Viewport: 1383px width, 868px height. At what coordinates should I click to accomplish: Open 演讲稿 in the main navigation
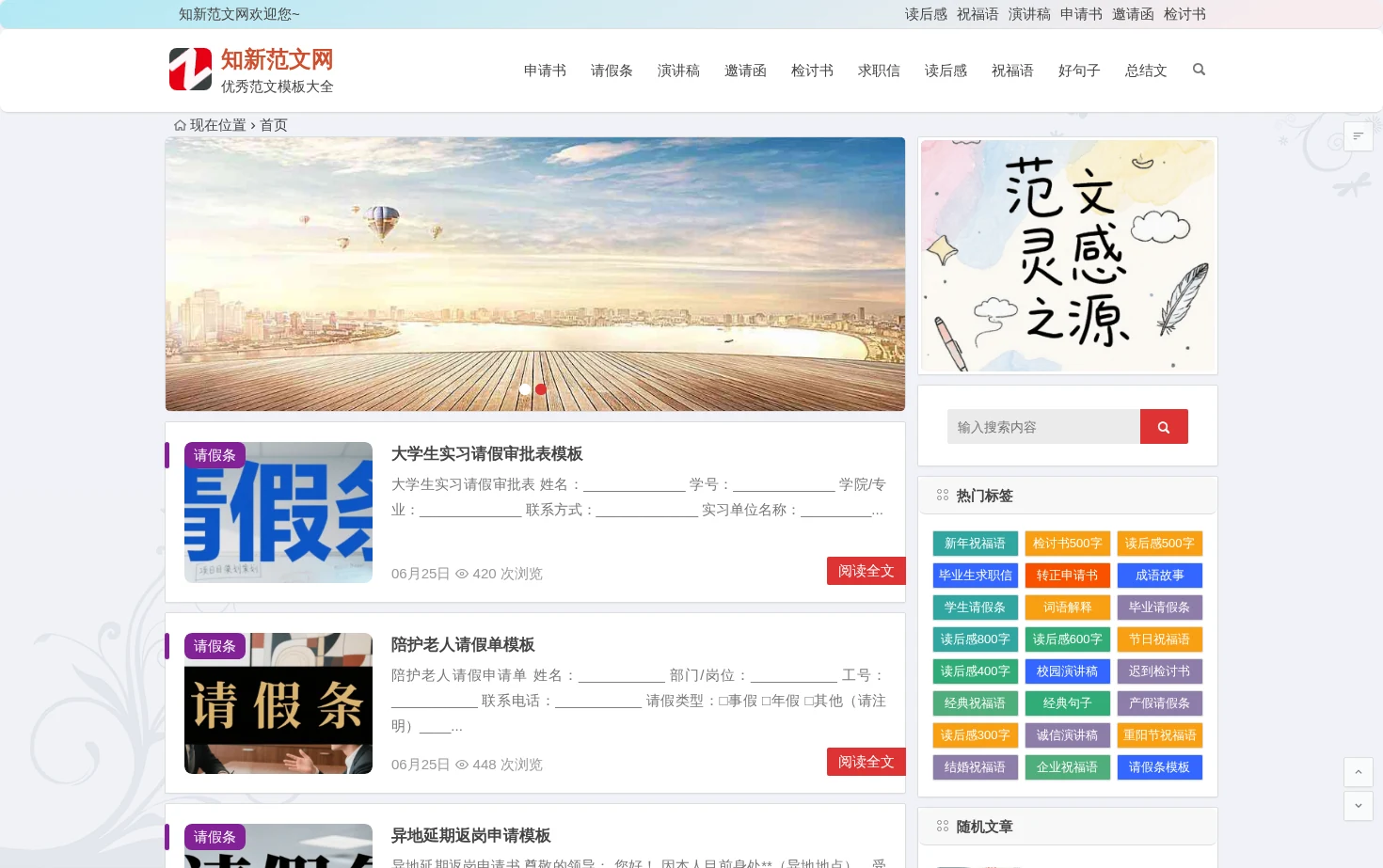tap(678, 71)
